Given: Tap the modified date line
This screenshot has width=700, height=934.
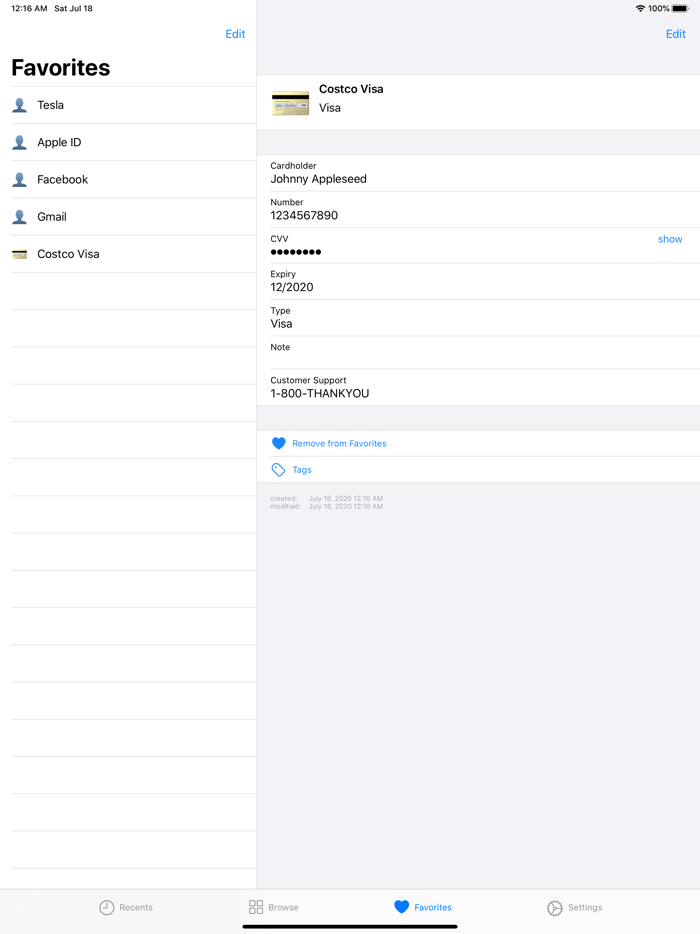Looking at the screenshot, I should coord(326,506).
